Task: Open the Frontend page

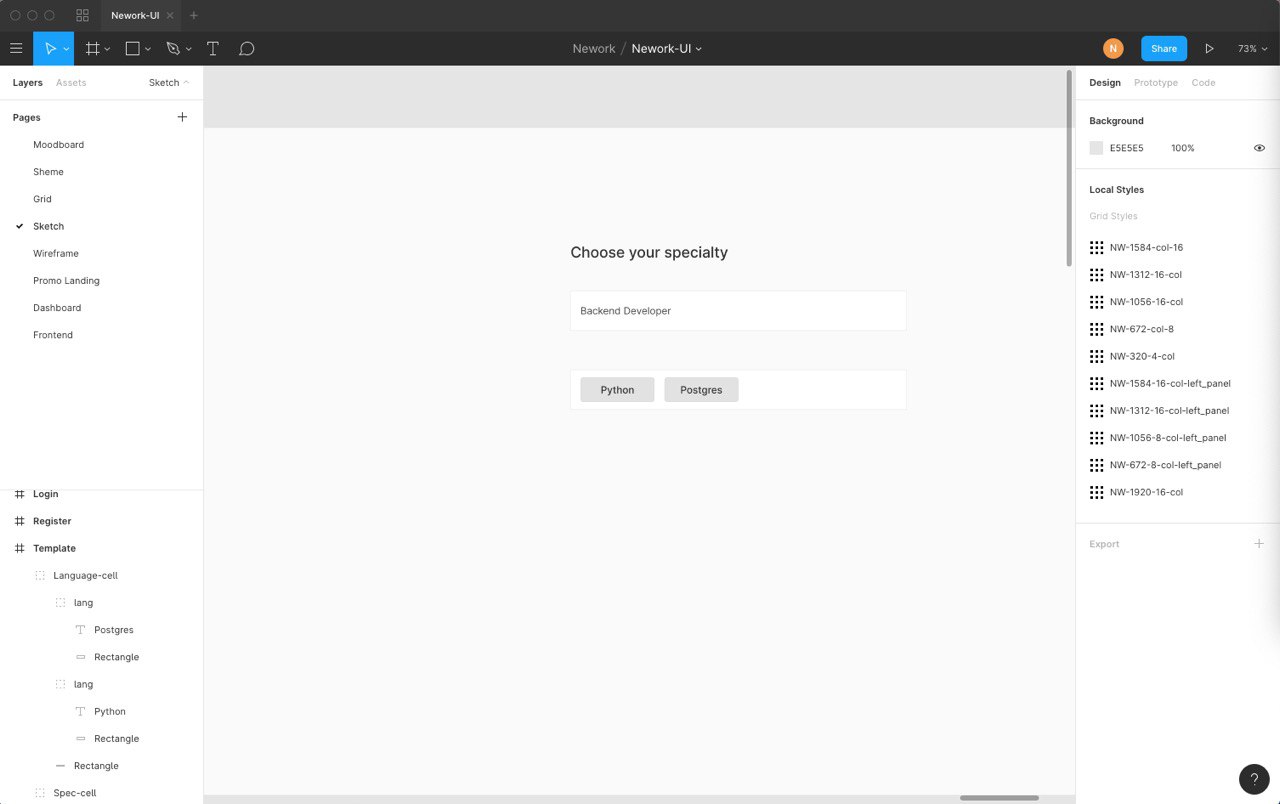Action: click(x=53, y=335)
